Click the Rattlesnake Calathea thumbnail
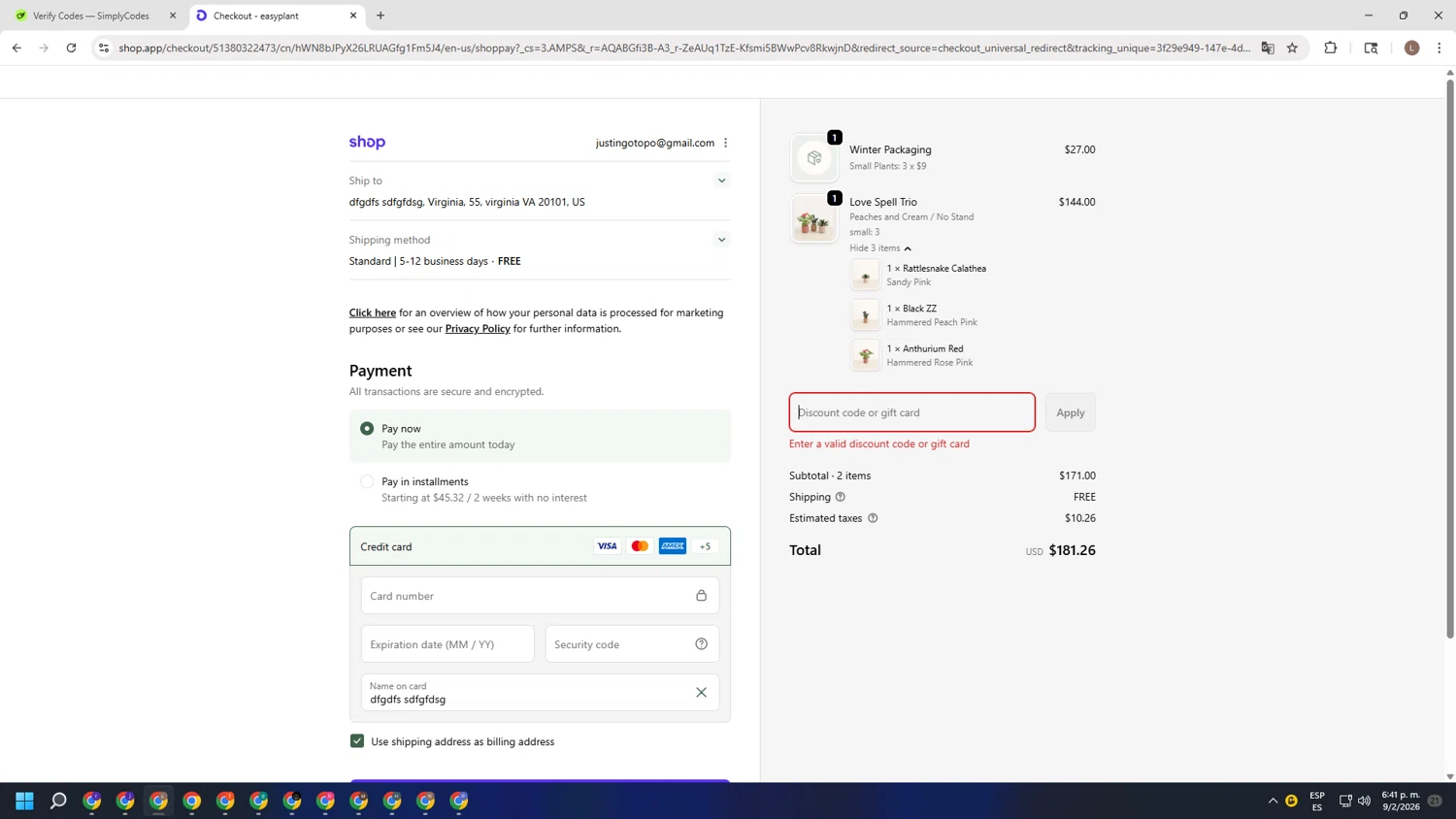The height and width of the screenshot is (819, 1456). click(x=865, y=276)
